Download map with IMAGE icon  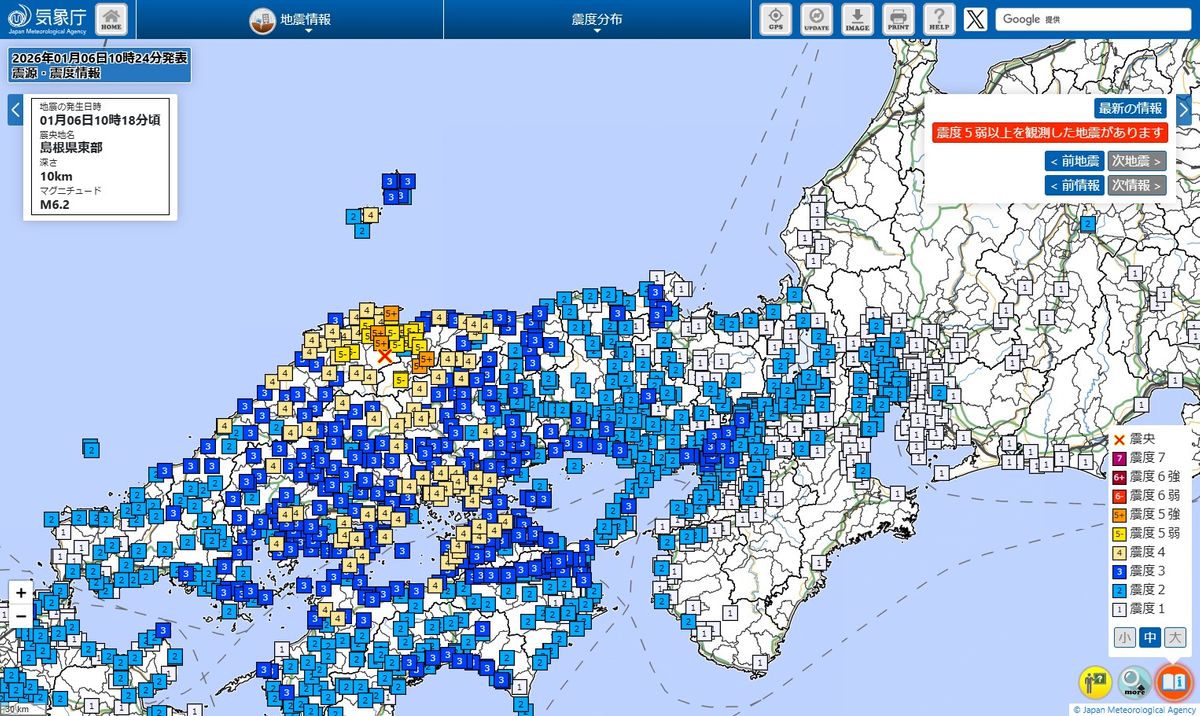858,19
